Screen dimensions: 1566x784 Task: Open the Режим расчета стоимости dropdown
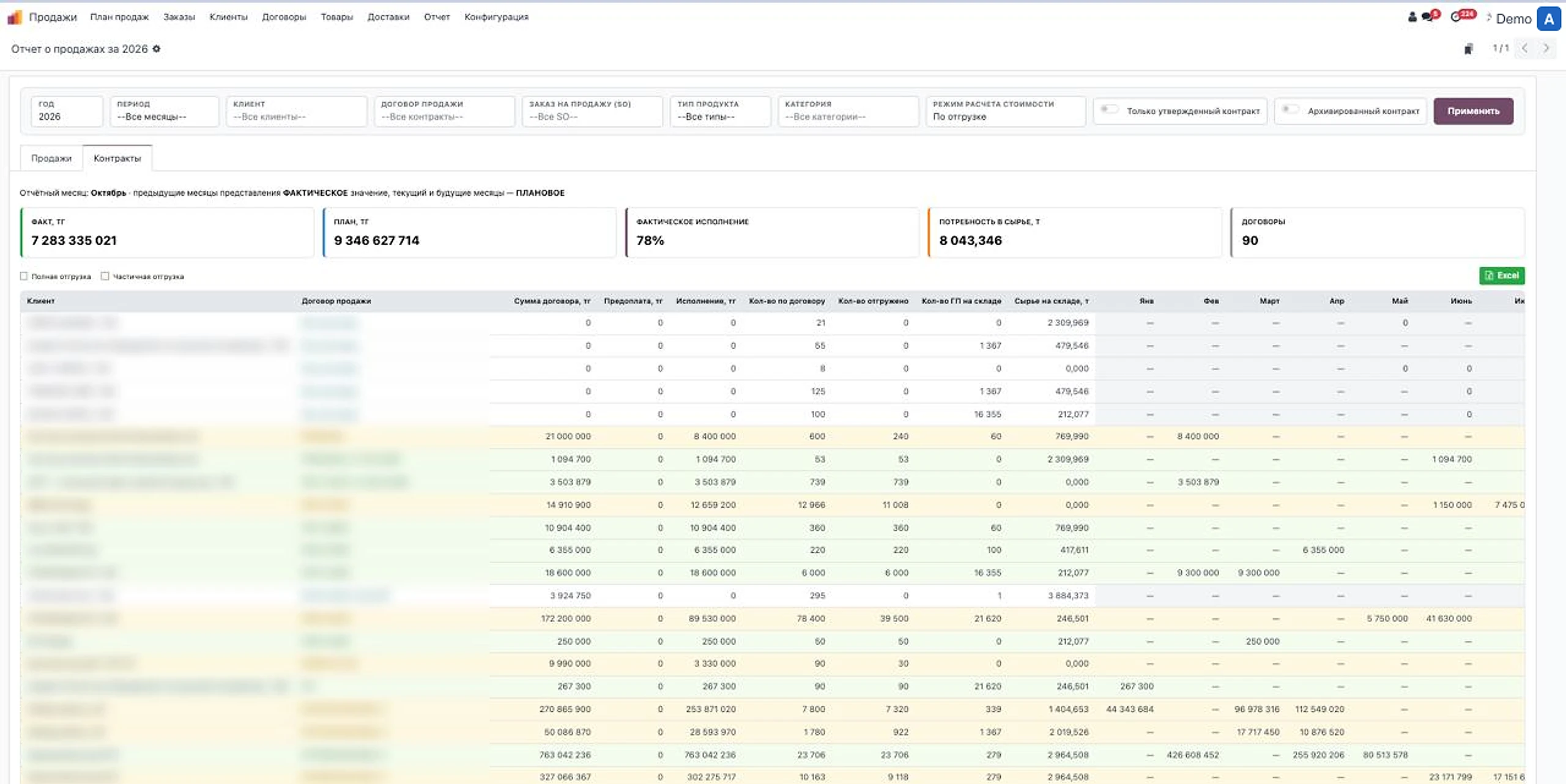1006,111
